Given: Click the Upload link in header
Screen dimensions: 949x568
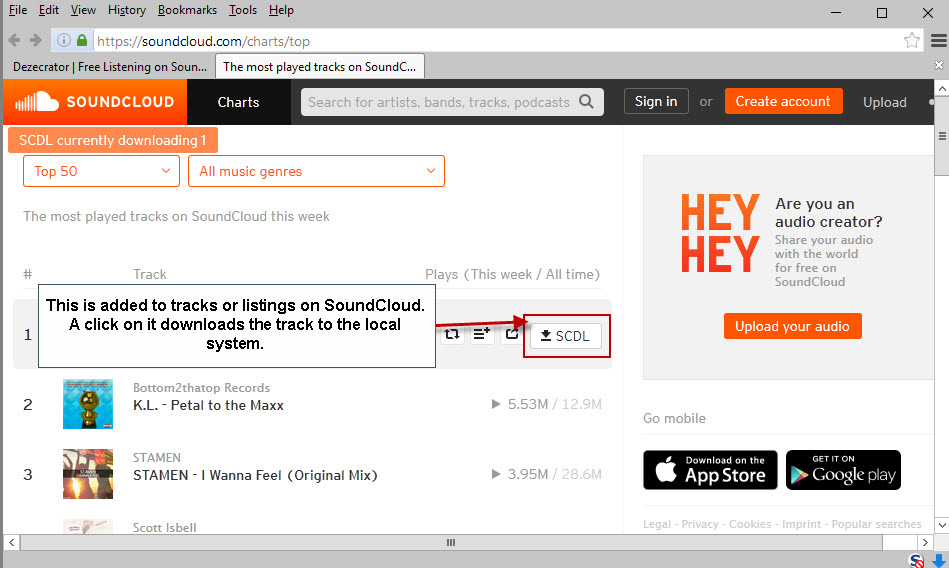Looking at the screenshot, I should pyautogui.click(x=885, y=102).
